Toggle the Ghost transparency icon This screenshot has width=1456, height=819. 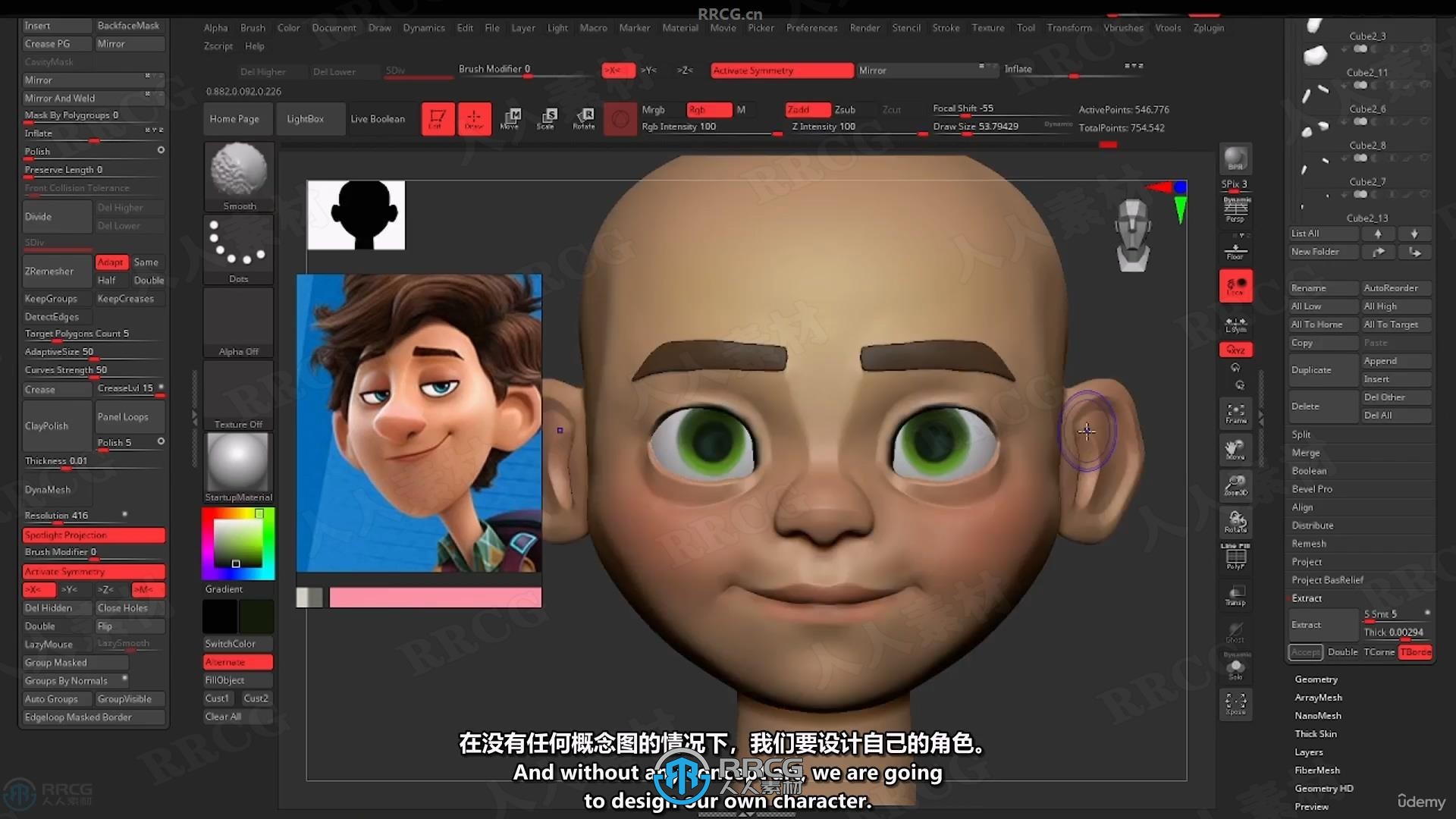pyautogui.click(x=1235, y=632)
